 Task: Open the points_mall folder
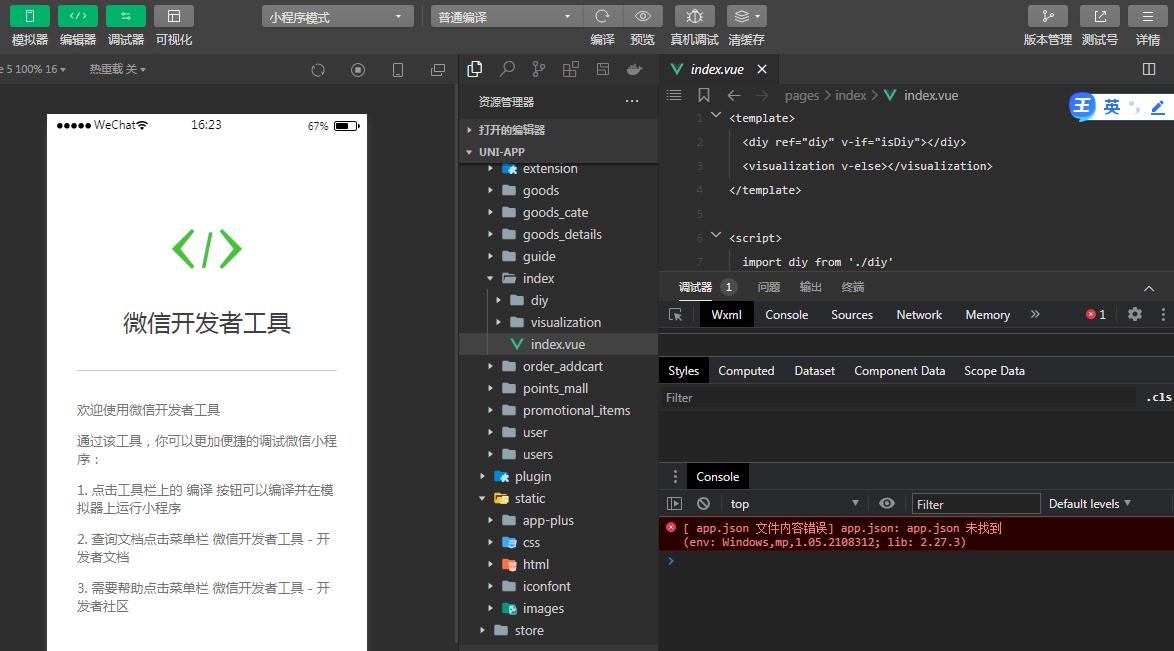pos(559,388)
